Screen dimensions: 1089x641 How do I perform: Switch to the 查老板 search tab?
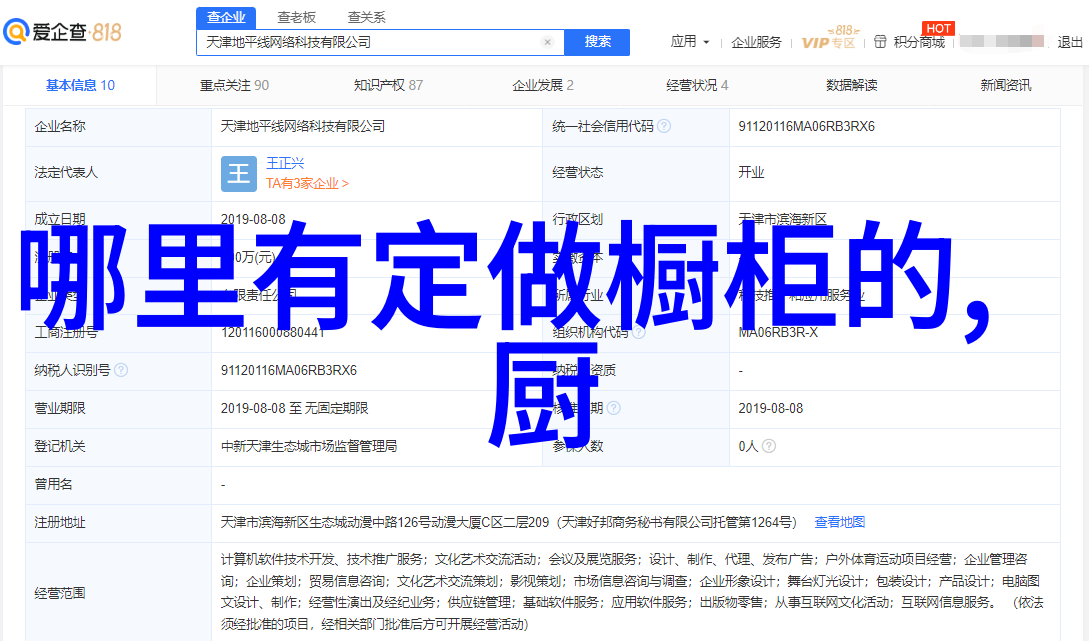point(296,18)
